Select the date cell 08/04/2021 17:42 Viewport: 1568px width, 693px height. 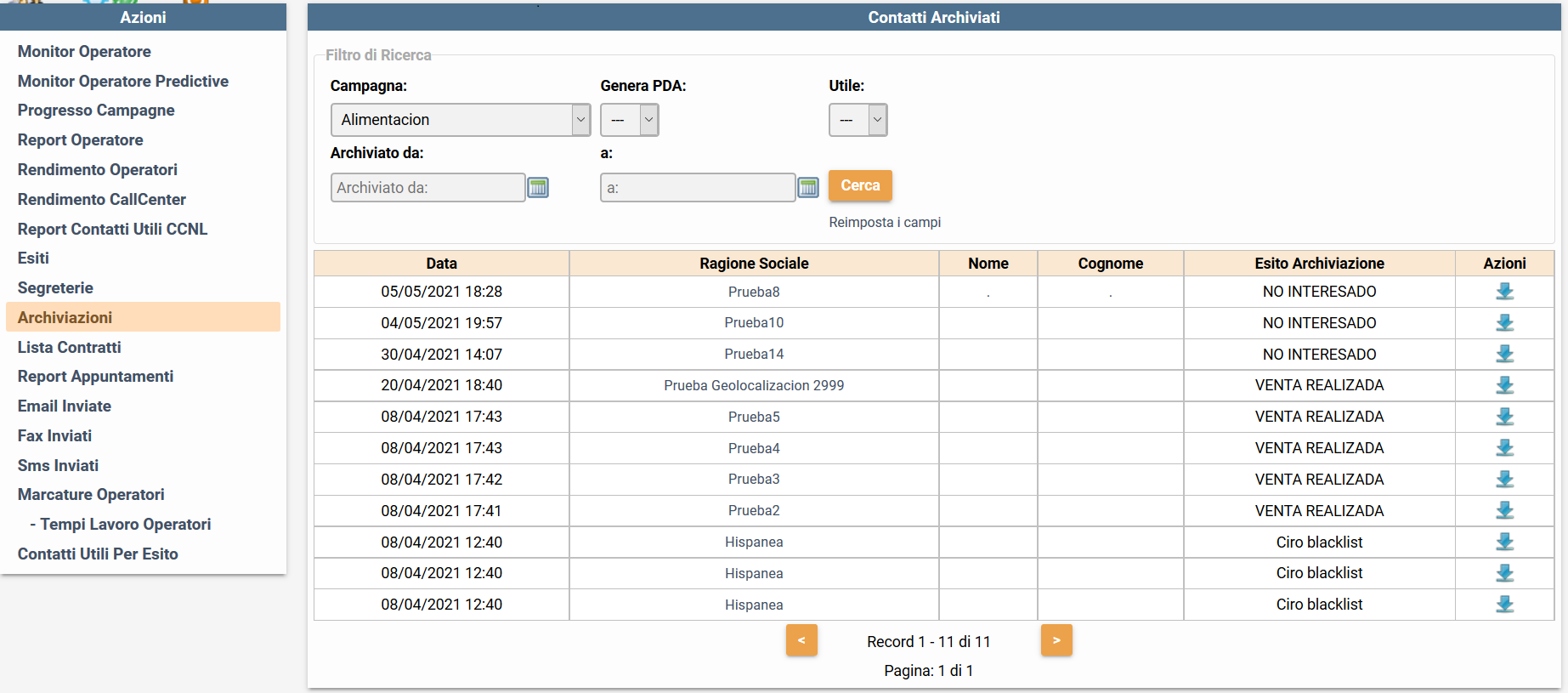point(442,480)
